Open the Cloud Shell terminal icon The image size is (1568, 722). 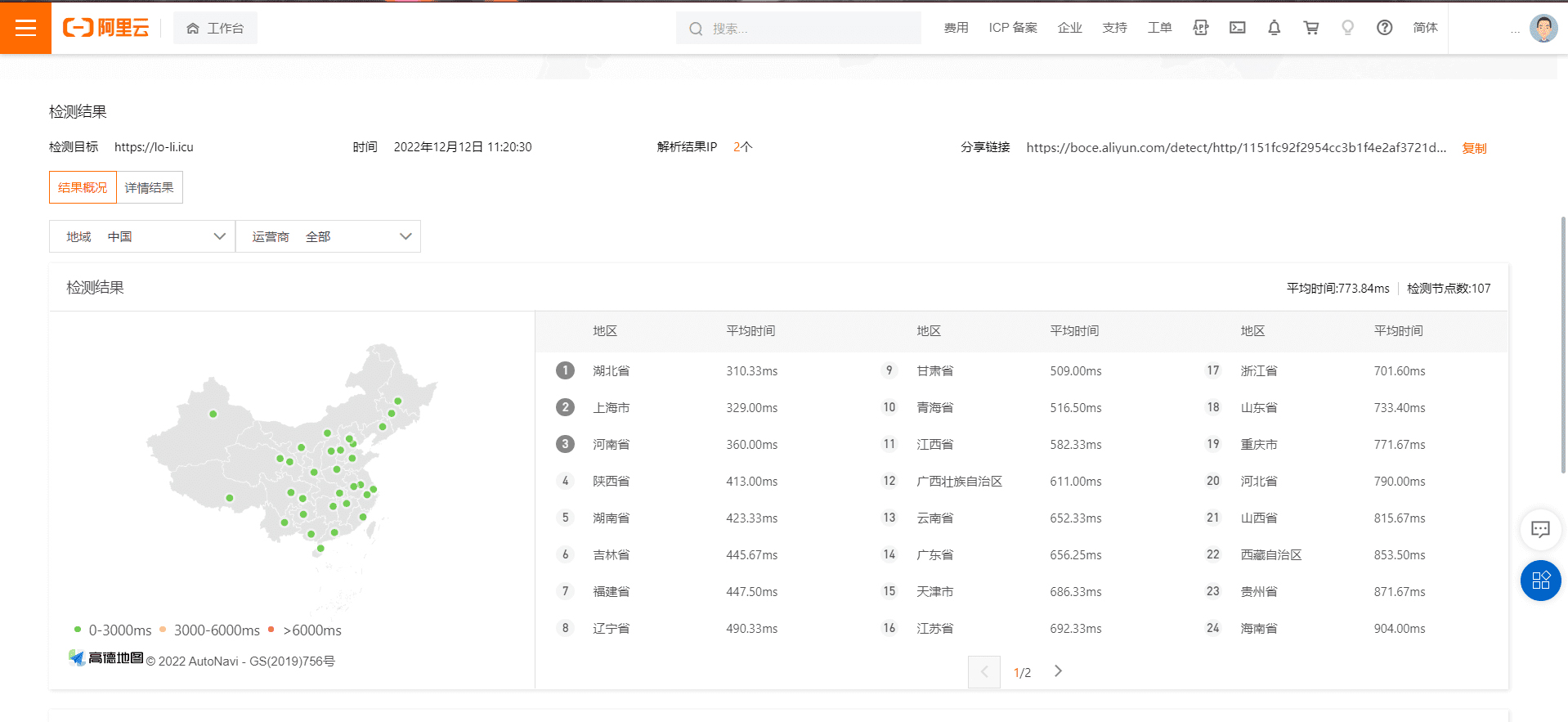click(1237, 28)
